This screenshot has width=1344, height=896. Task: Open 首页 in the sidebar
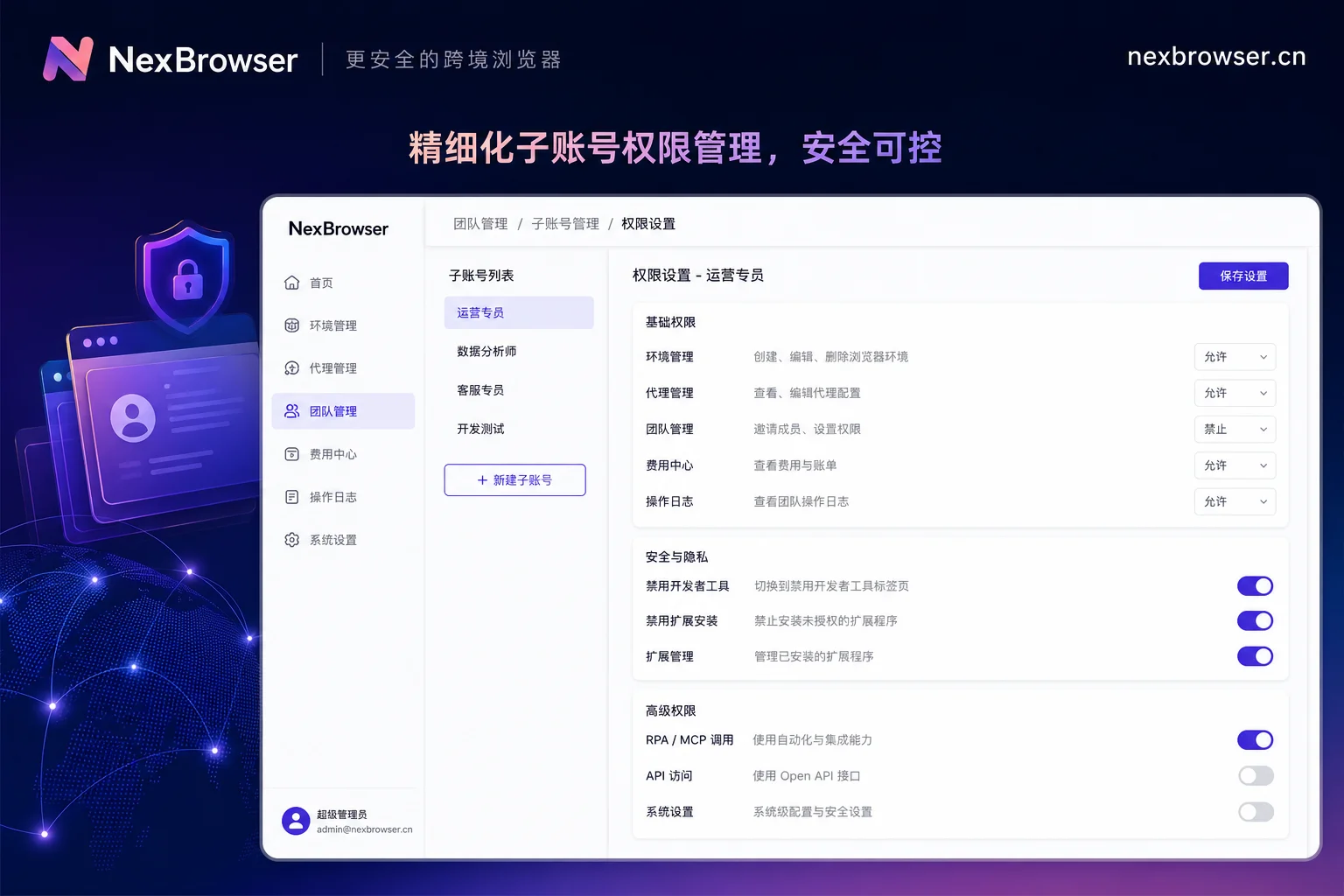pyautogui.click(x=343, y=283)
